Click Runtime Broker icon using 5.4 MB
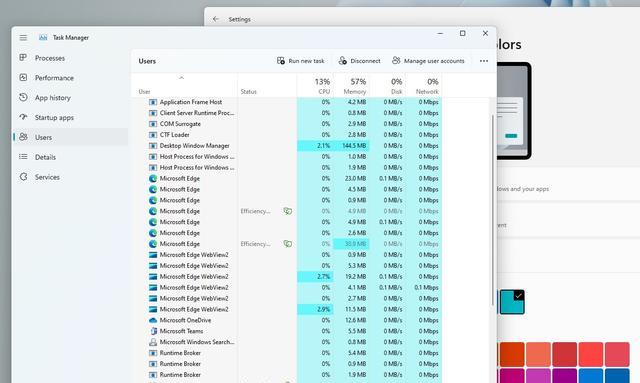 (x=153, y=353)
